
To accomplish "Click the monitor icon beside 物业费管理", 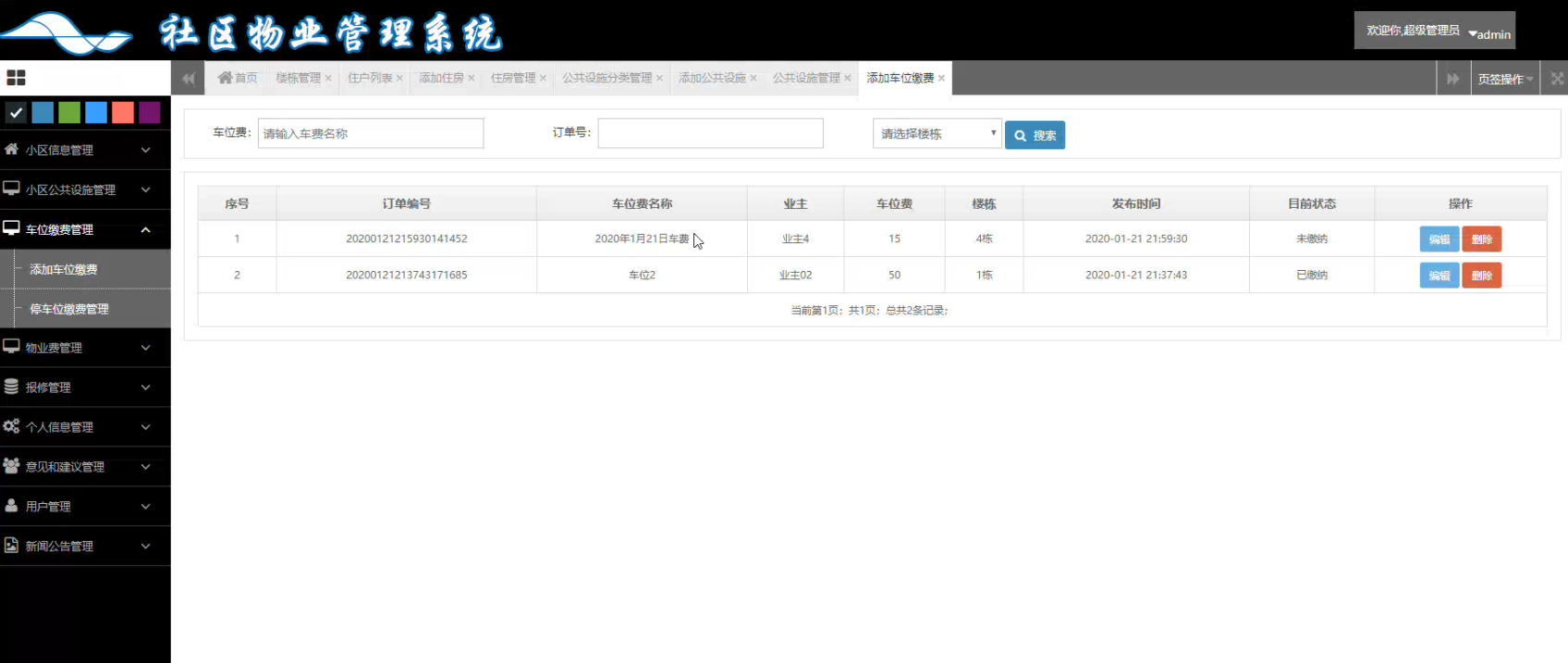I will (x=11, y=347).
